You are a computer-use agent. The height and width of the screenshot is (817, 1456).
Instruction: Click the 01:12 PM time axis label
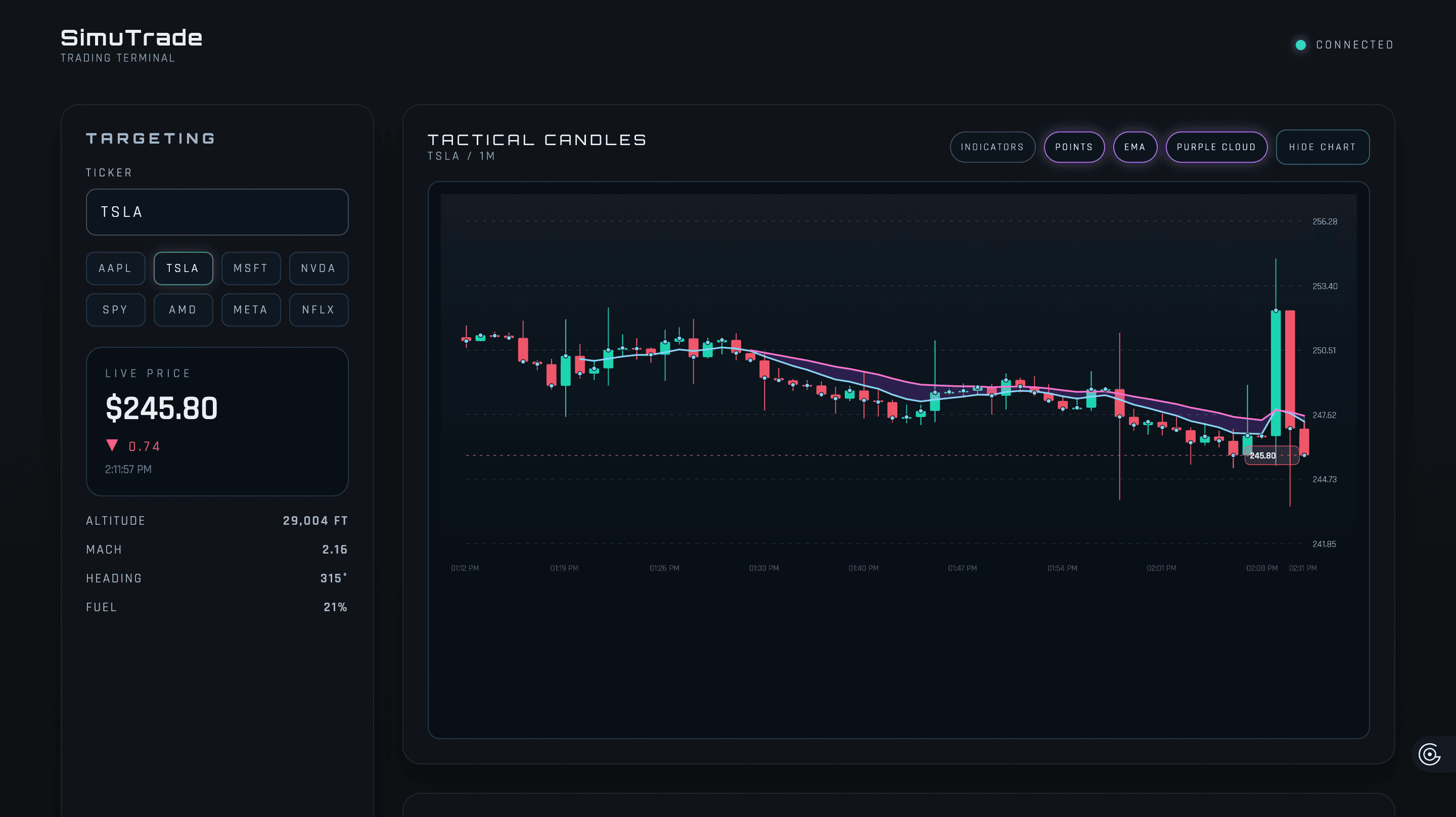point(465,568)
